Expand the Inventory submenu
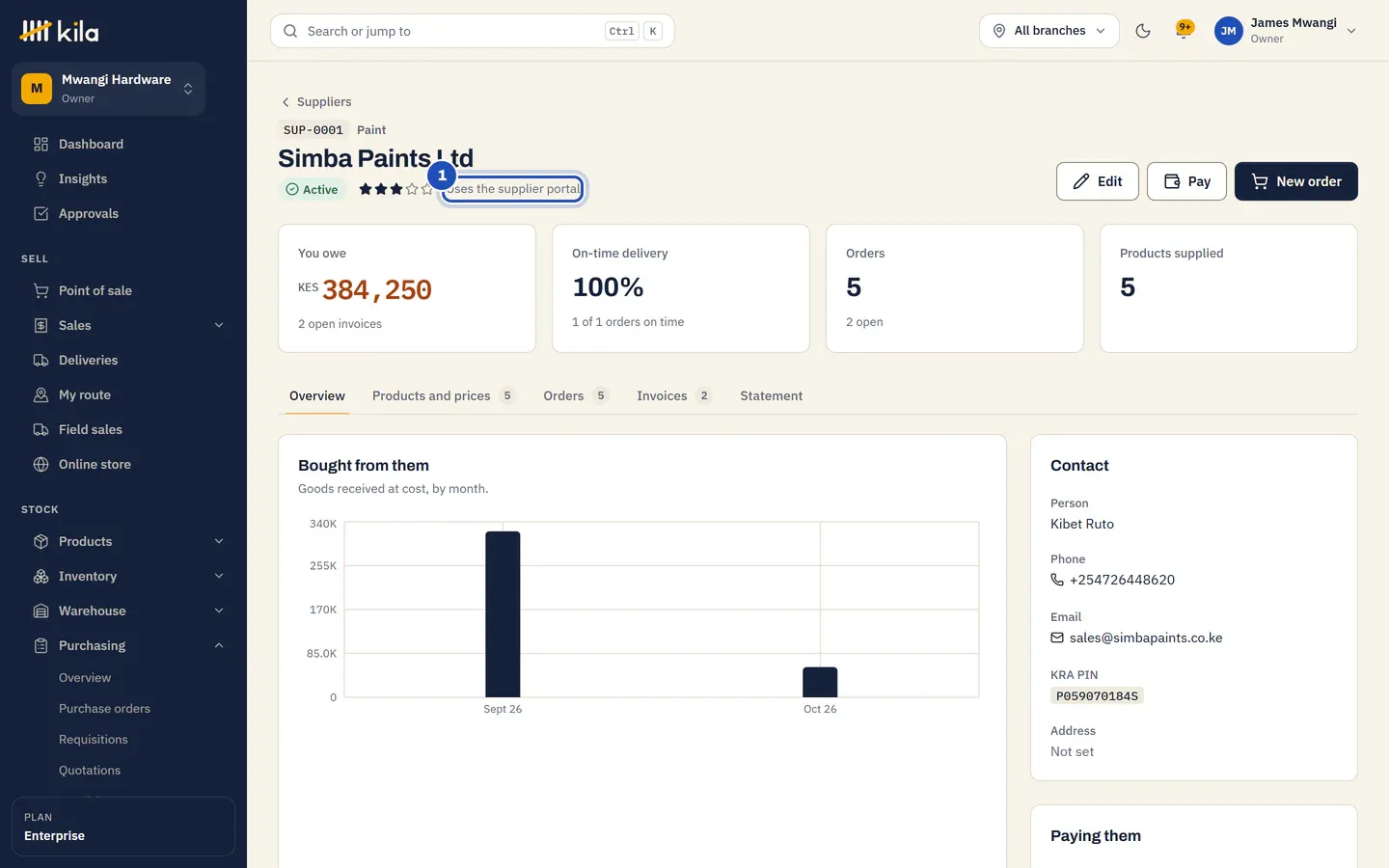Image resolution: width=1389 pixels, height=868 pixels. (x=219, y=576)
